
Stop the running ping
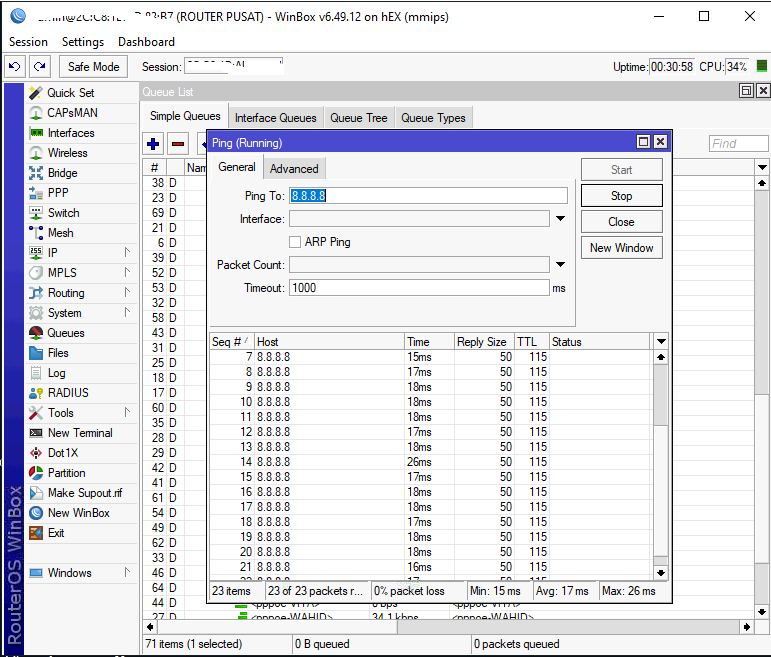point(622,196)
